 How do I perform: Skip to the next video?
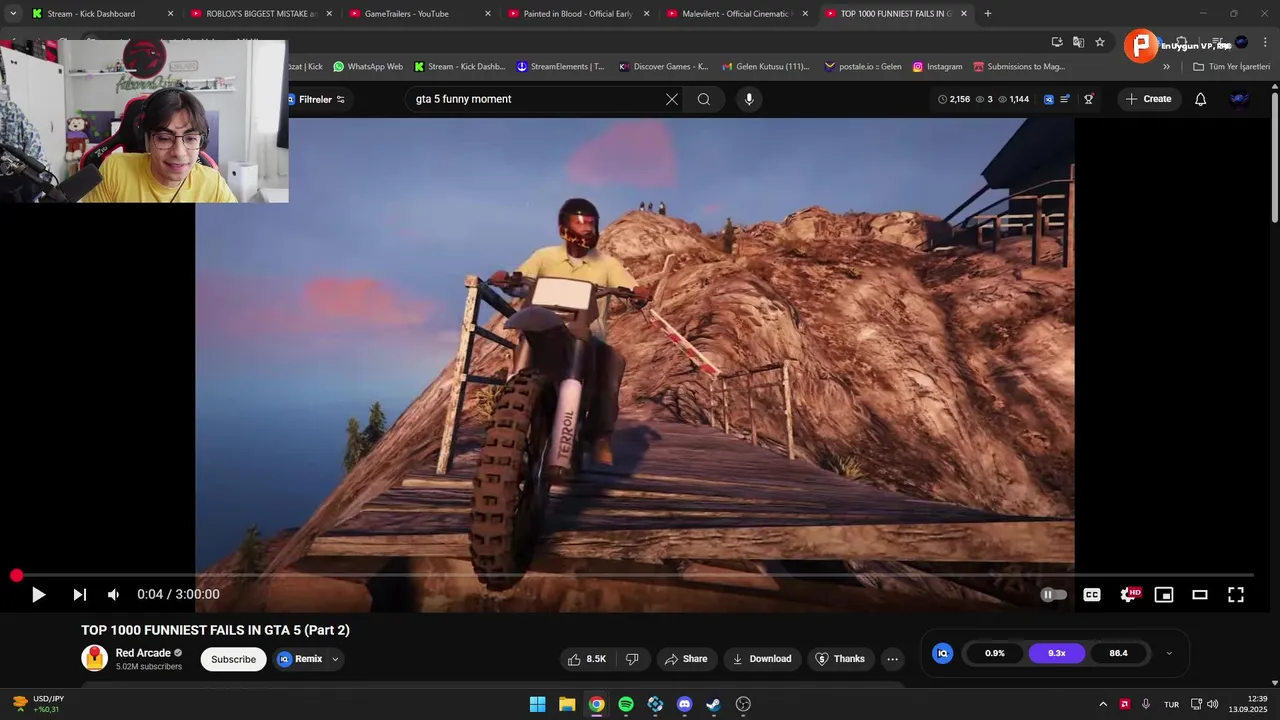[x=79, y=595]
